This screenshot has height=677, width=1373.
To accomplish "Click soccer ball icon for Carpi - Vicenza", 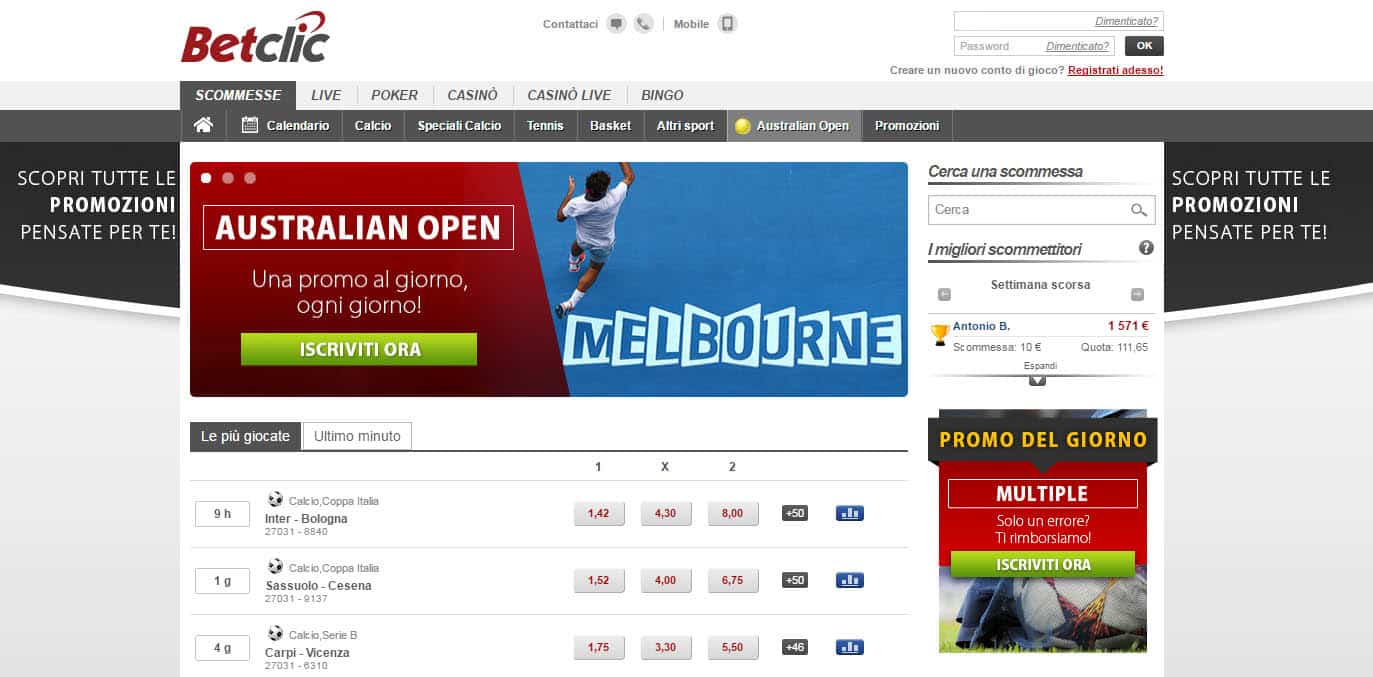I will click(275, 633).
